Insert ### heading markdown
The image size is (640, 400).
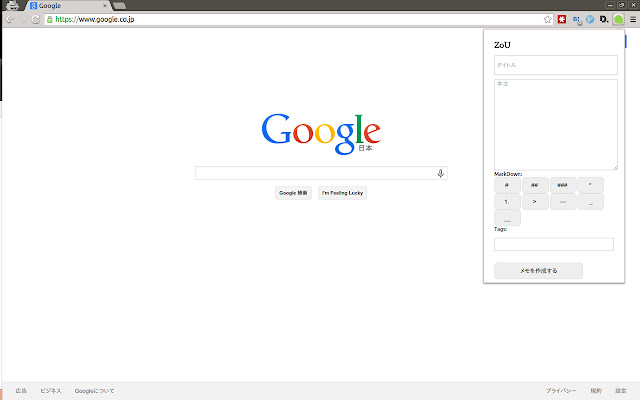(x=563, y=185)
